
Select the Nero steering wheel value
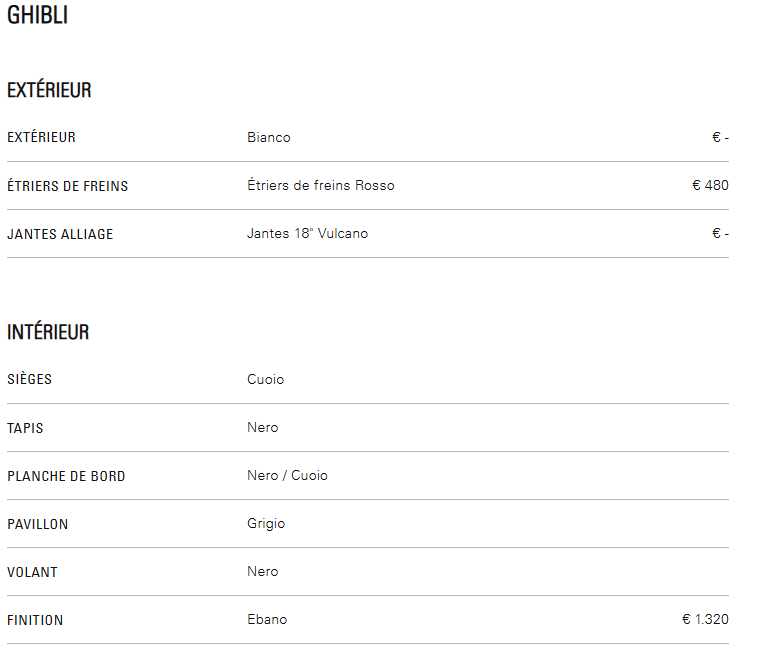coord(263,572)
